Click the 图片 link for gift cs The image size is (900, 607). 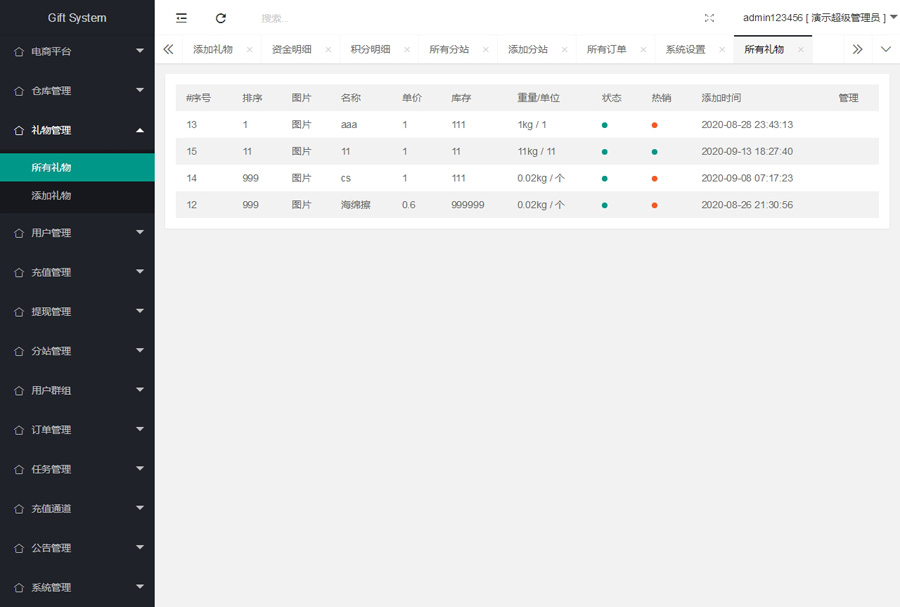click(301, 178)
